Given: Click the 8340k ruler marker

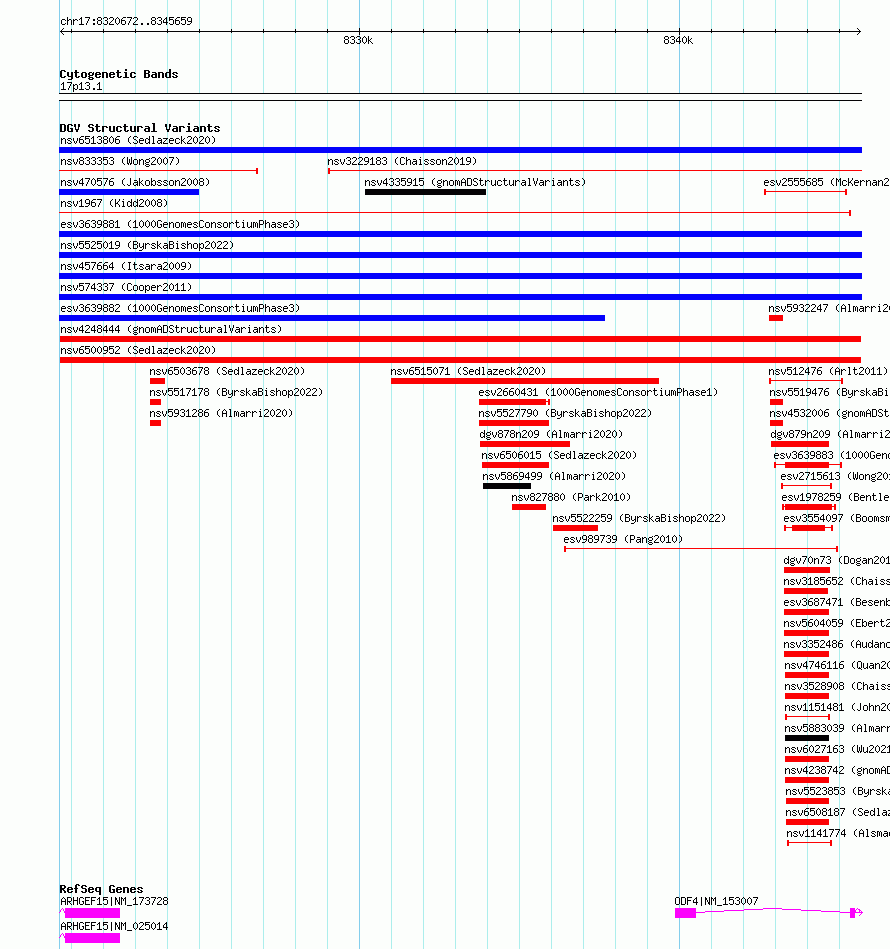Looking at the screenshot, I should [678, 41].
